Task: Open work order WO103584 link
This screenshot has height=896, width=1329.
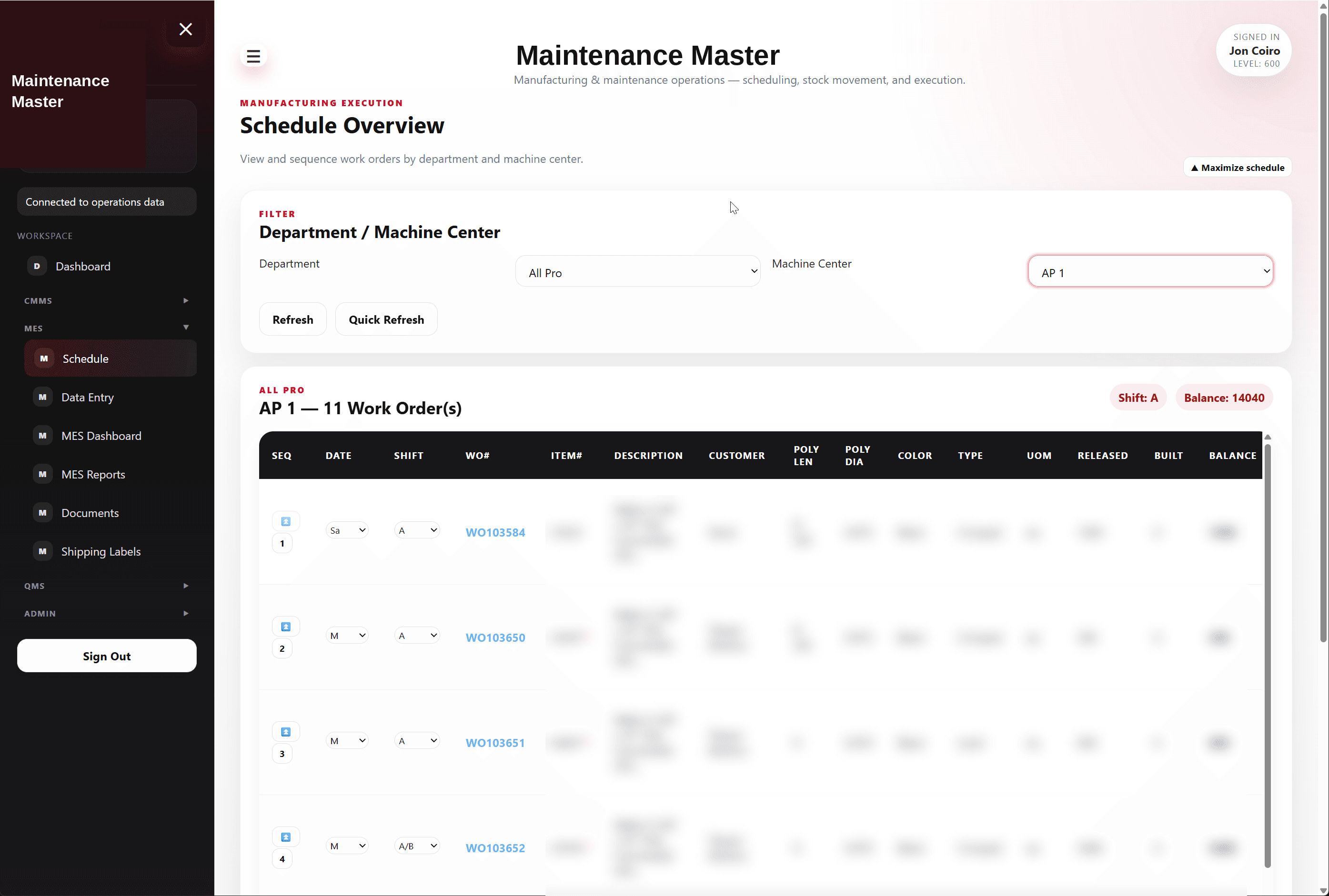Action: point(495,533)
